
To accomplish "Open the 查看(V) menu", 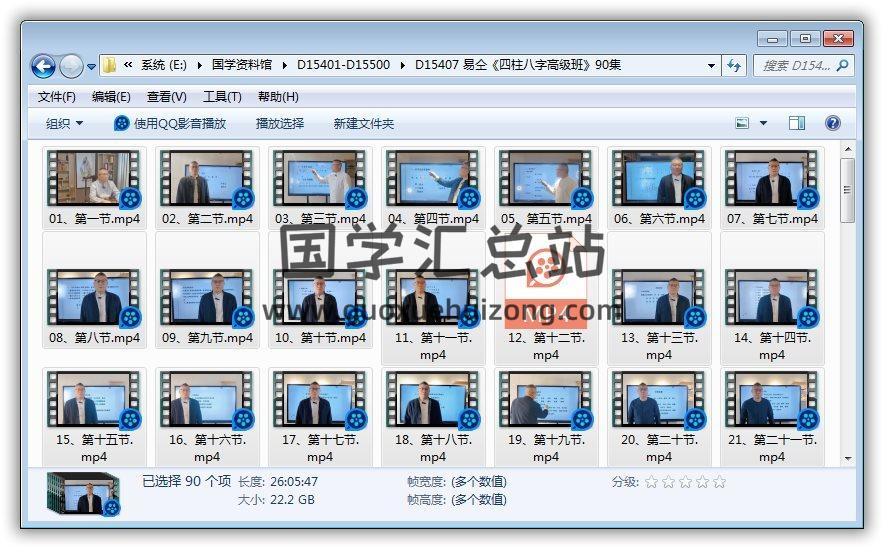I will pyautogui.click(x=166, y=97).
